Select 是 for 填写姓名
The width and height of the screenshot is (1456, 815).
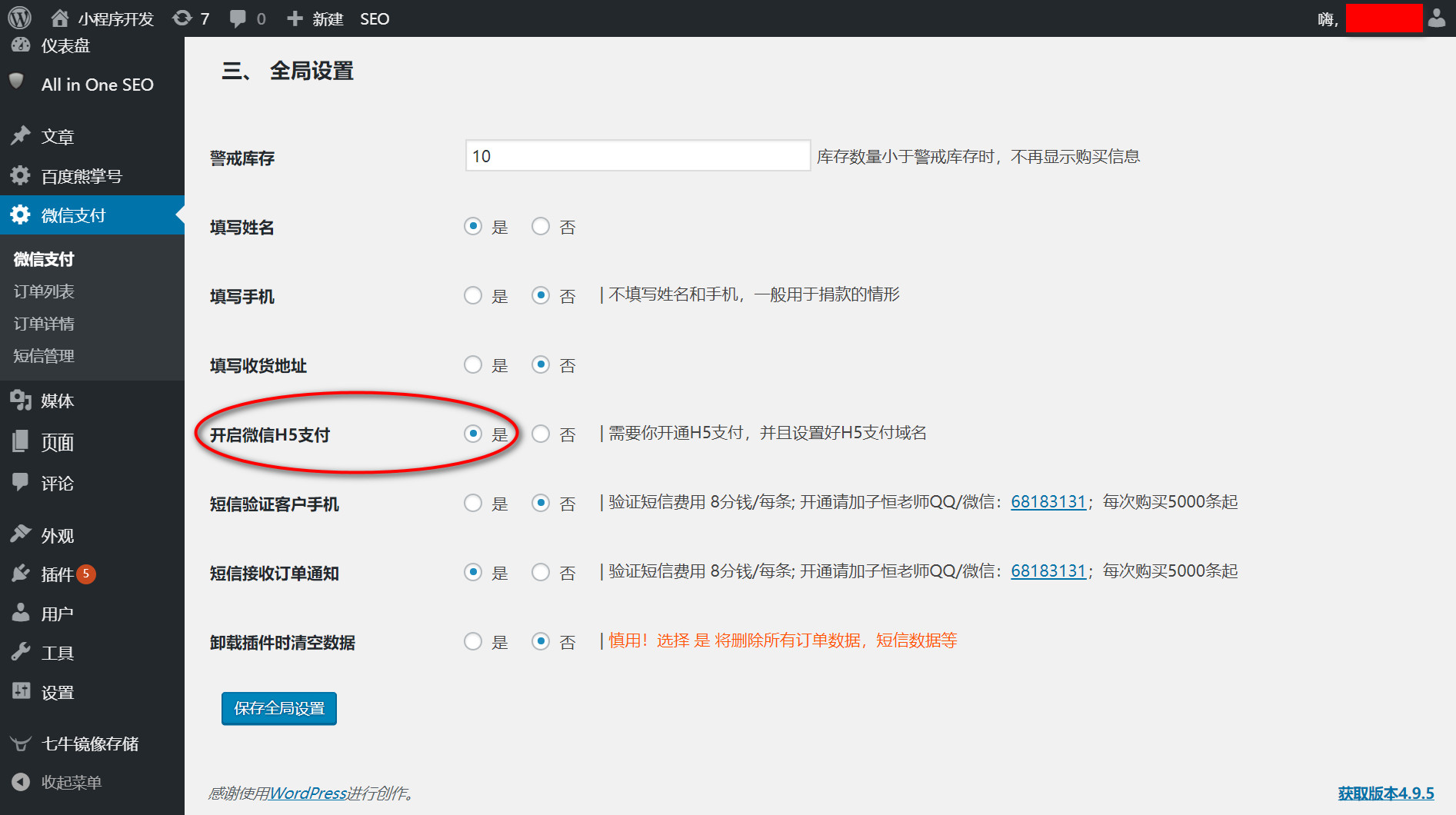point(473,226)
